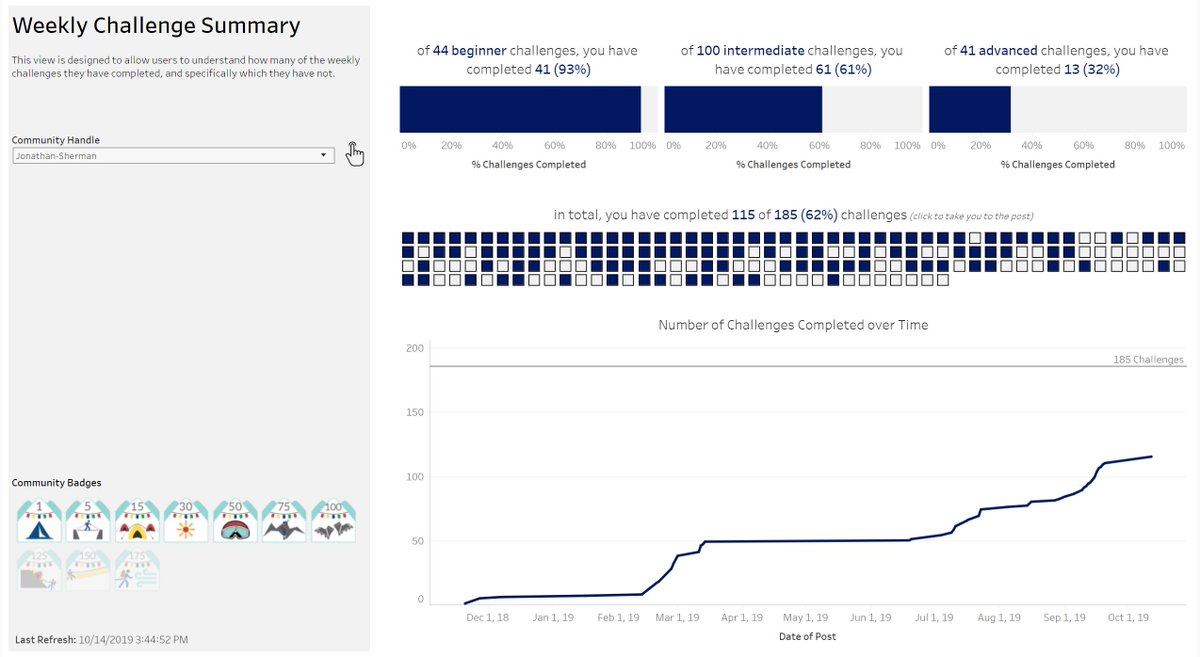
Task: Open the Community Handle dropdown
Action: point(173,156)
